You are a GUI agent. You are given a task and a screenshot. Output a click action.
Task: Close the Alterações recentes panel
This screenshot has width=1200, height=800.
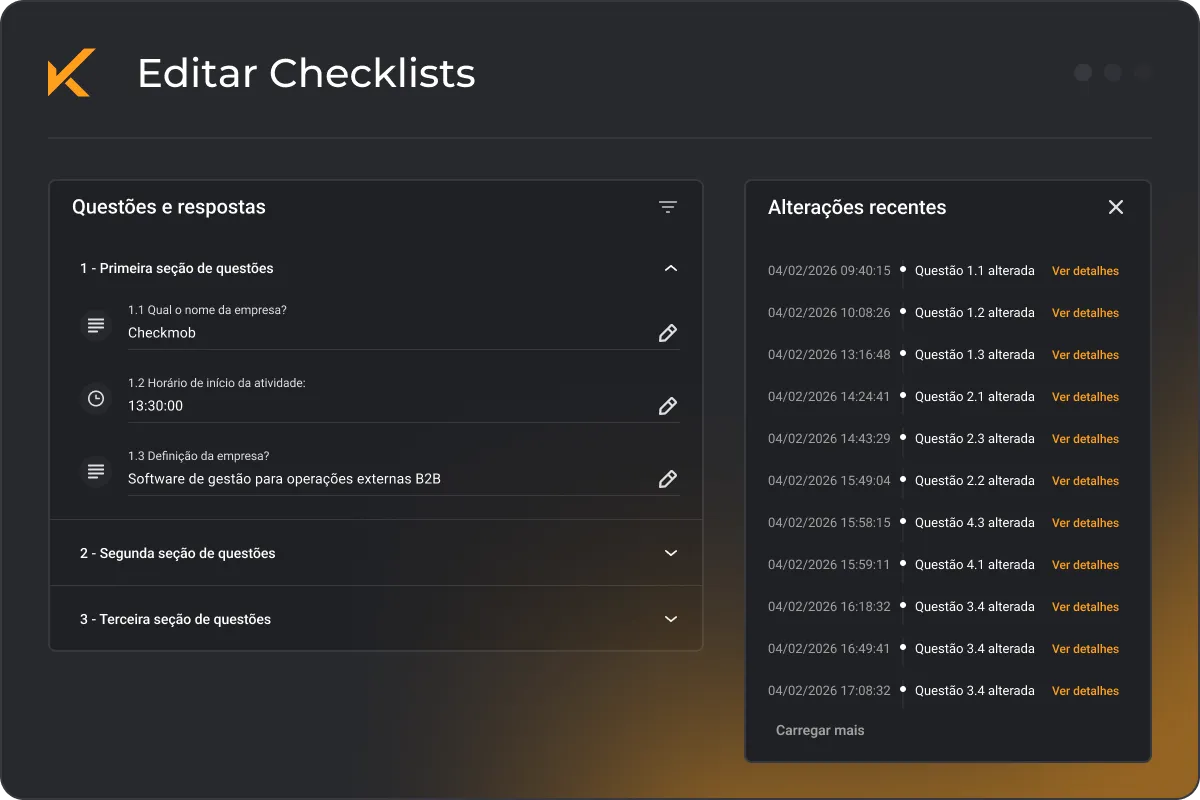point(1116,207)
